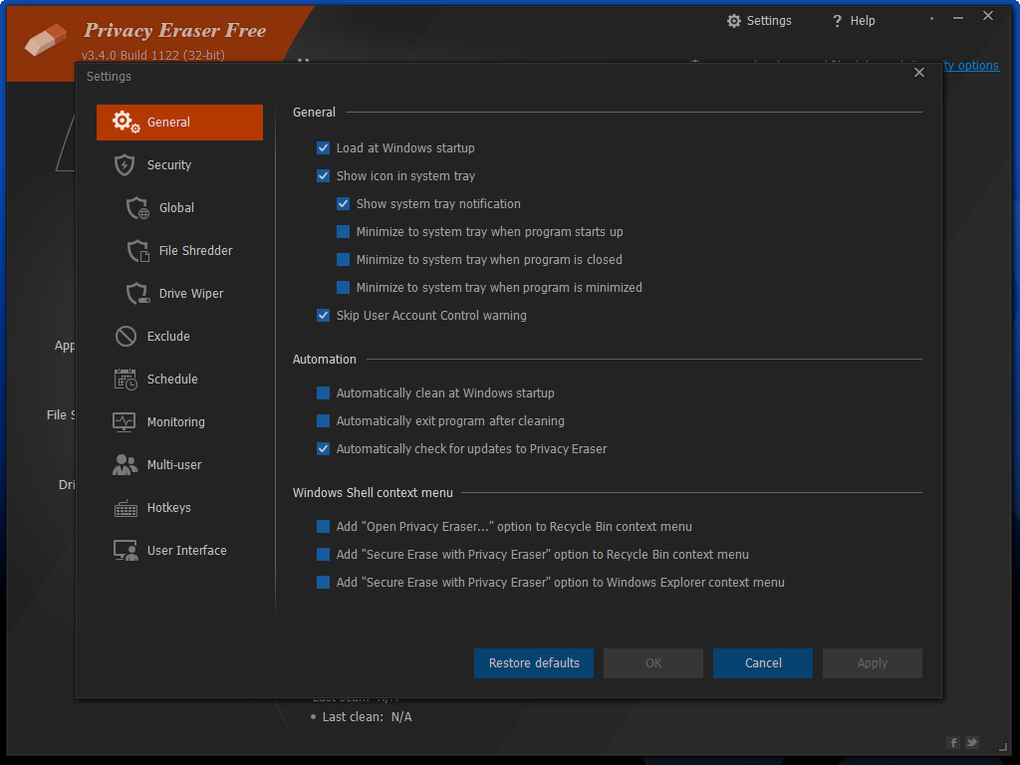Uncheck Automatically check for updates
This screenshot has height=765, width=1020.
(323, 449)
